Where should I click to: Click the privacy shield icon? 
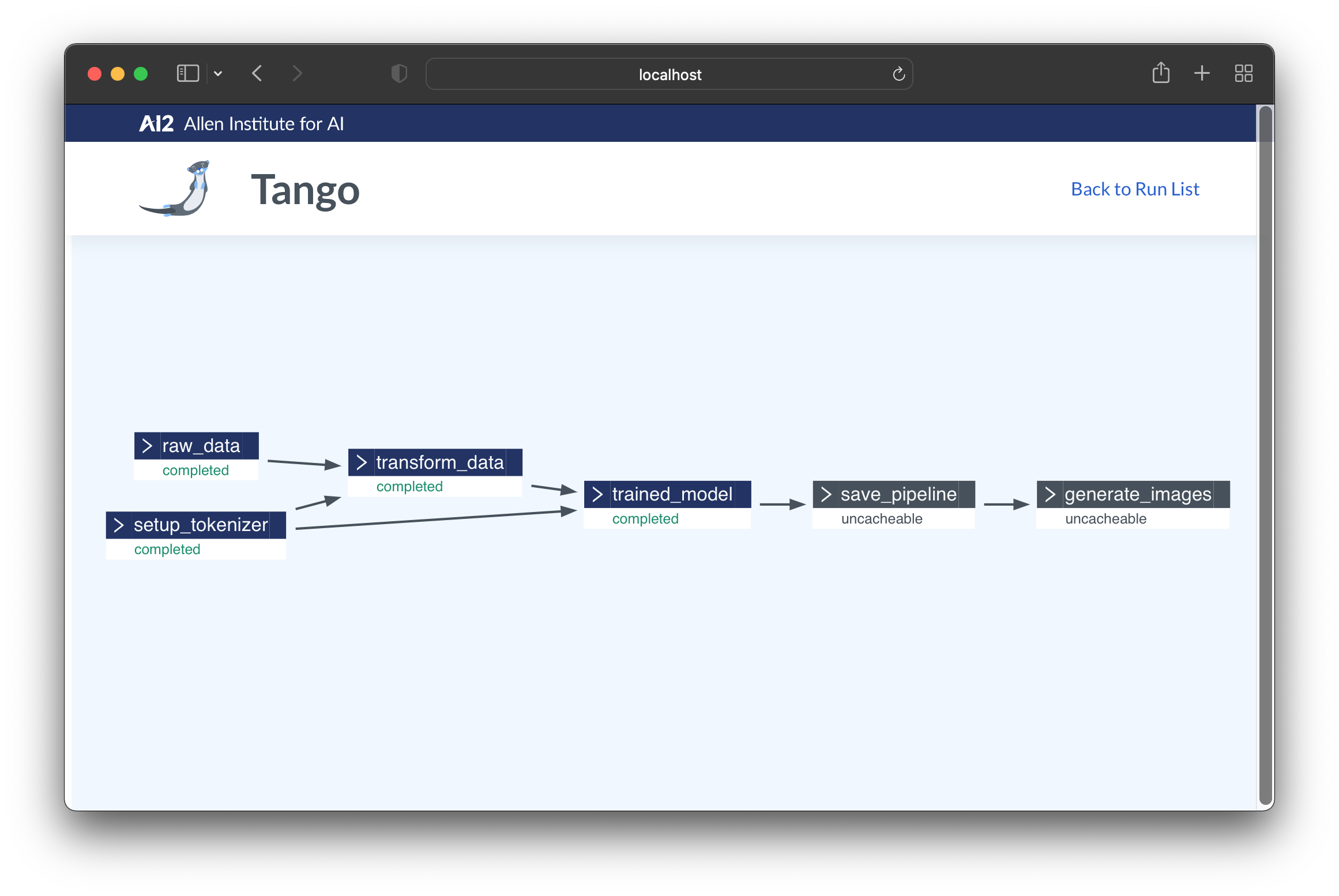point(399,74)
